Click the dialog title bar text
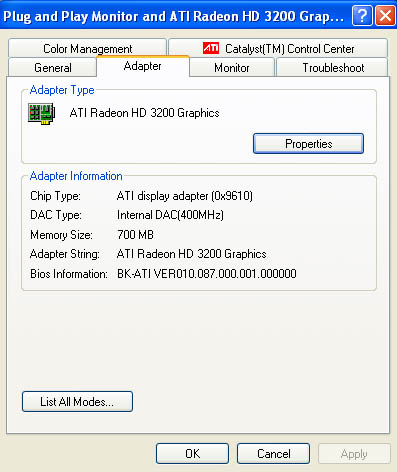Viewport: 397px width, 472px height. pyautogui.click(x=173, y=16)
